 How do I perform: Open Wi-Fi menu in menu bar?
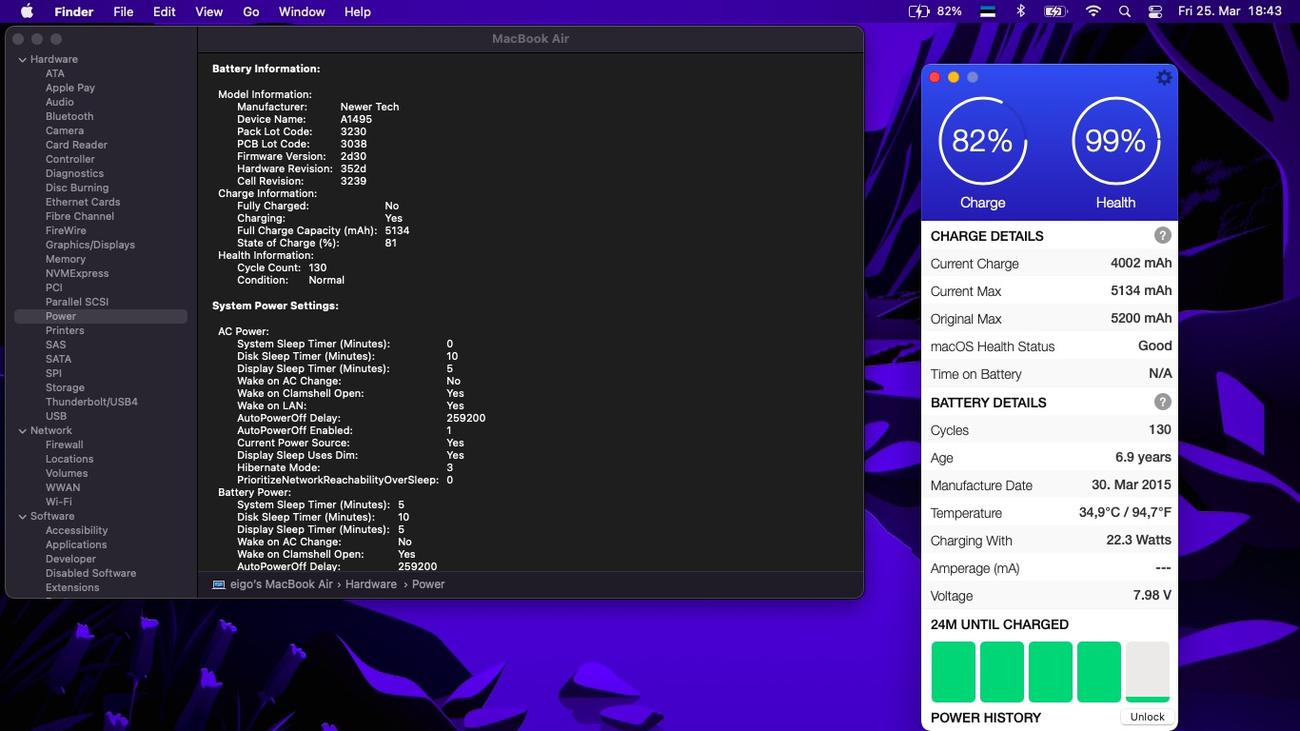click(1093, 12)
